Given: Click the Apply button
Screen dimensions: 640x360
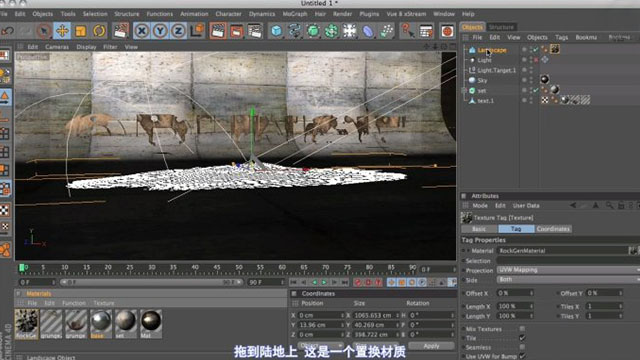Looking at the screenshot, I should [431, 346].
